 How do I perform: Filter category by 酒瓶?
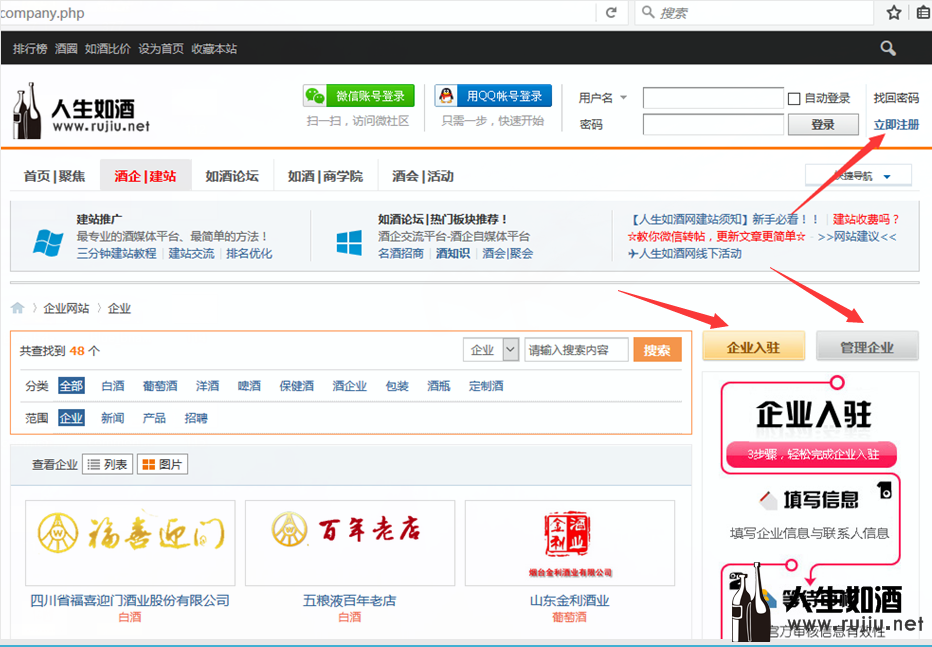tap(439, 386)
